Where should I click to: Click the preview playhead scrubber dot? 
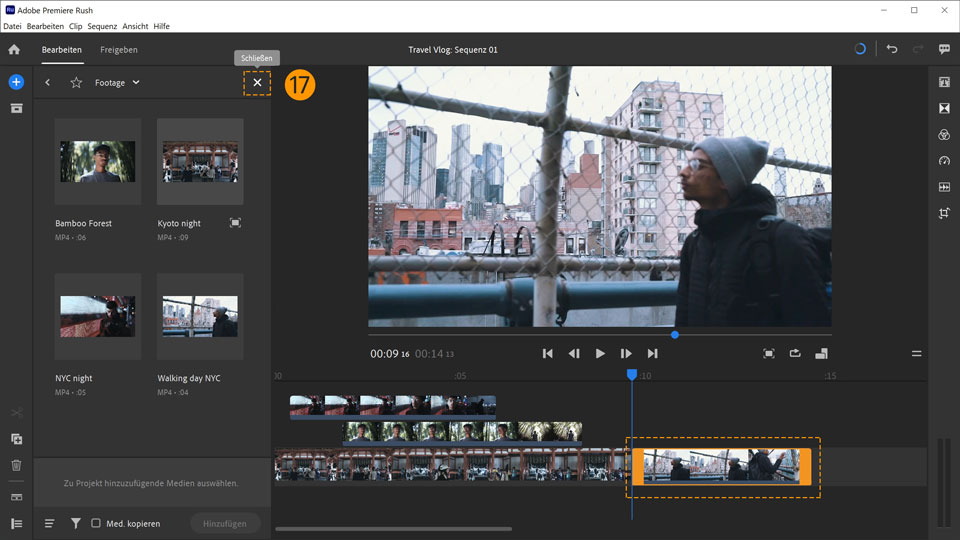(675, 335)
